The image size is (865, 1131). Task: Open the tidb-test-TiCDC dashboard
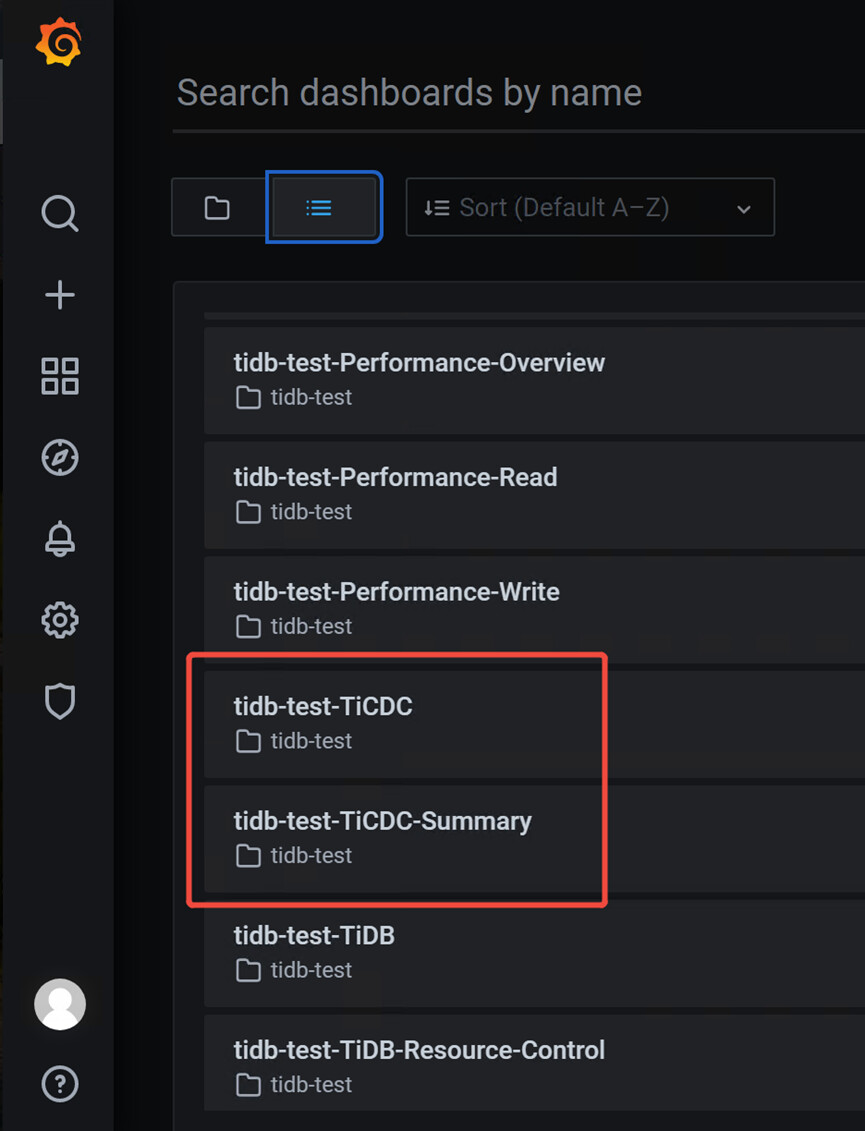[323, 706]
